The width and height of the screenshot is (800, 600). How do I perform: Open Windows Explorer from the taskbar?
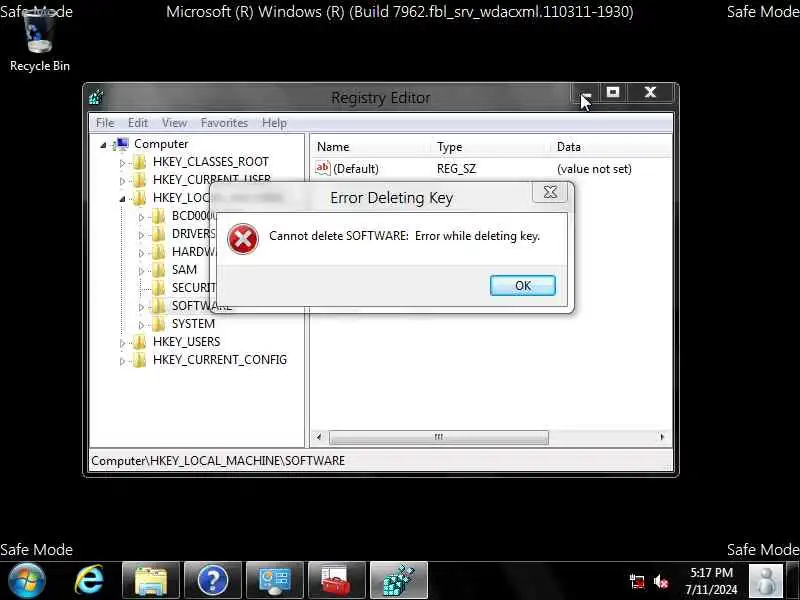click(151, 581)
